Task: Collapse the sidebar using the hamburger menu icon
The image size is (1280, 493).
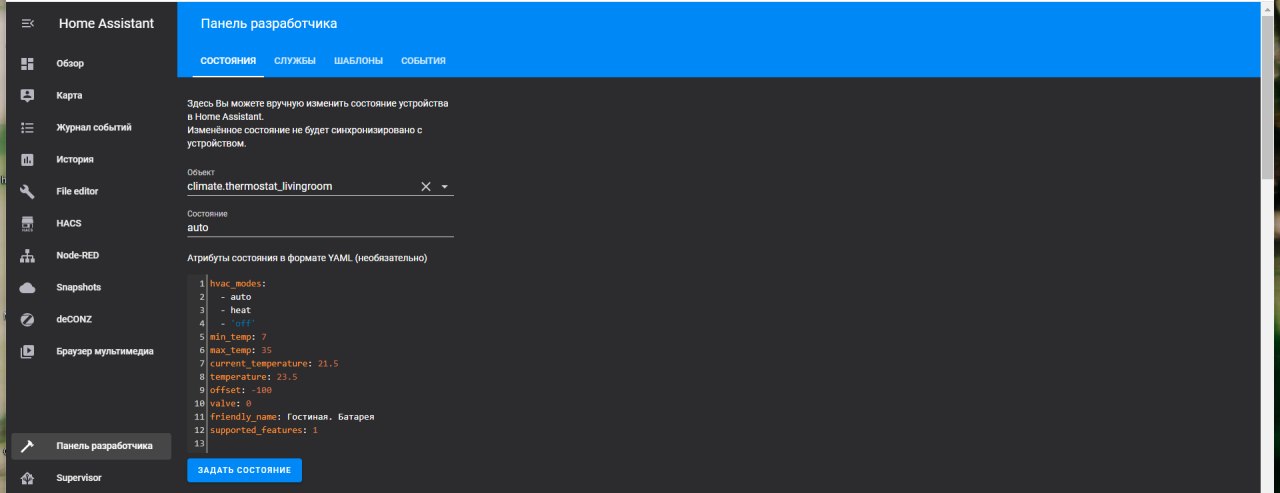Action: (28, 23)
